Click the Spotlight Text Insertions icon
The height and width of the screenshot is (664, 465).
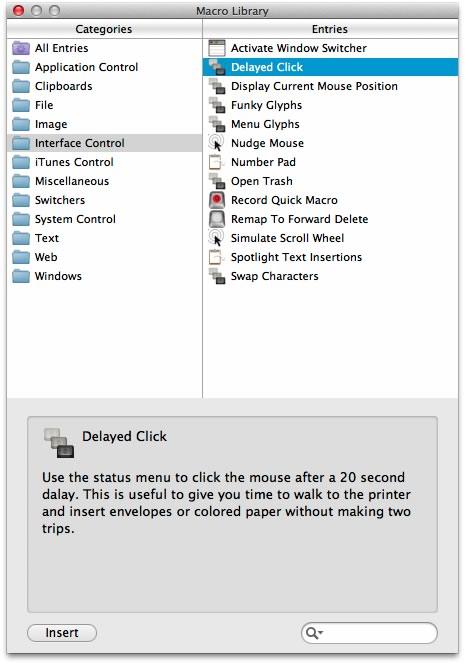point(216,257)
